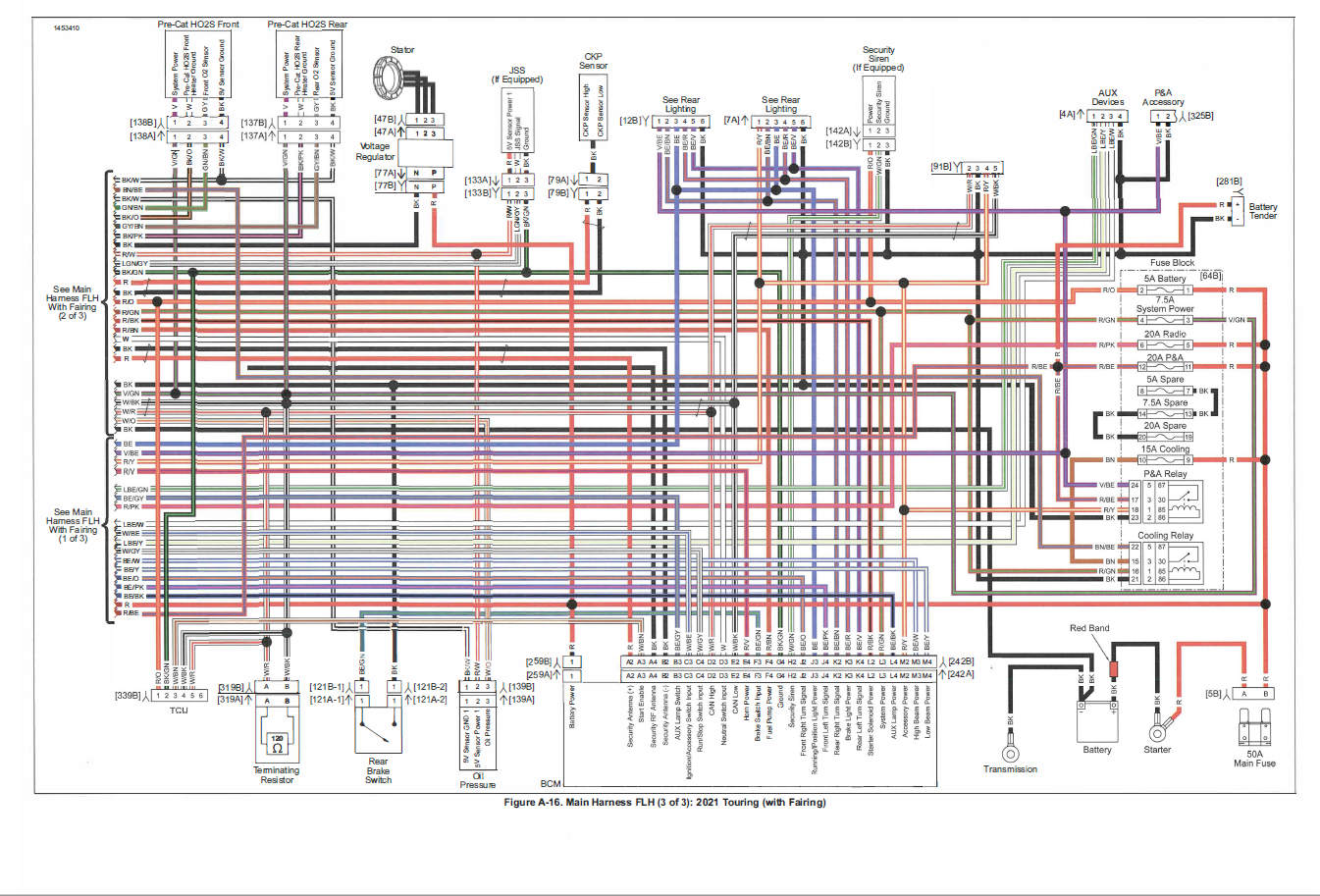Click the connector label [133A]
The height and width of the screenshot is (896, 1320).
[x=478, y=181]
